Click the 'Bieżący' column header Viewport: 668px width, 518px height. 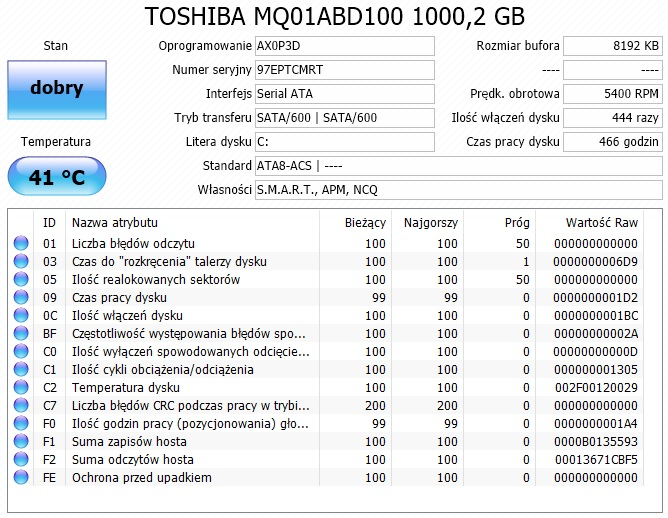click(x=355, y=222)
